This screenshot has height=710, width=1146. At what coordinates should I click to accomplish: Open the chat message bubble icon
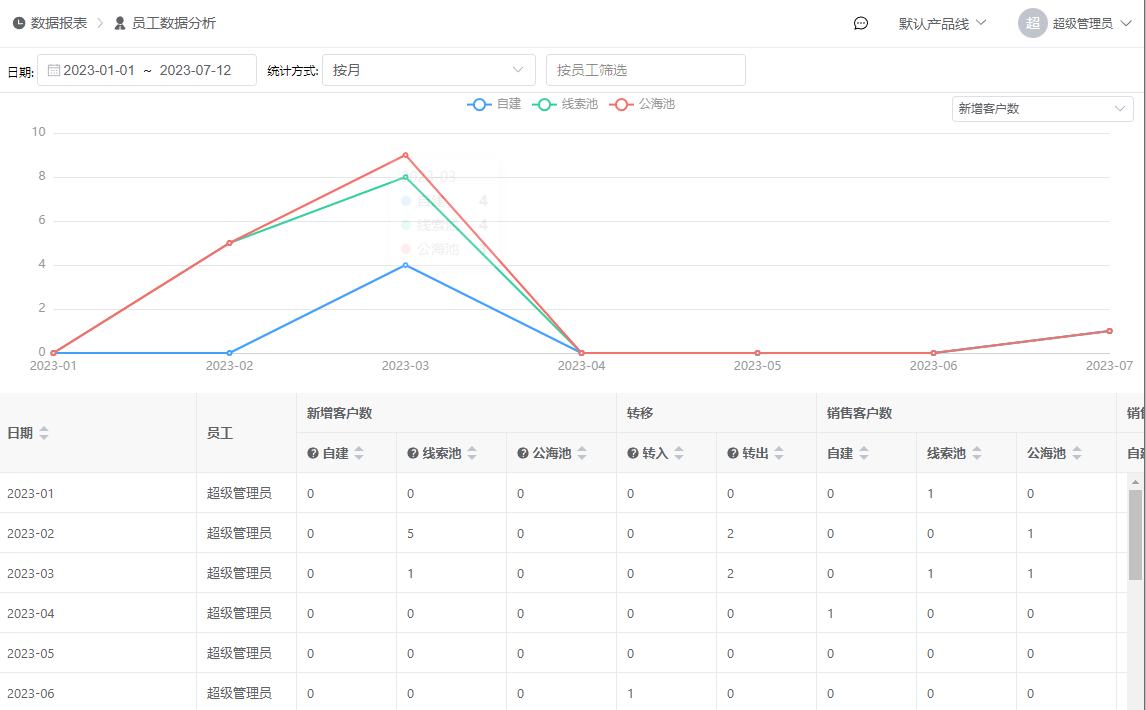861,23
